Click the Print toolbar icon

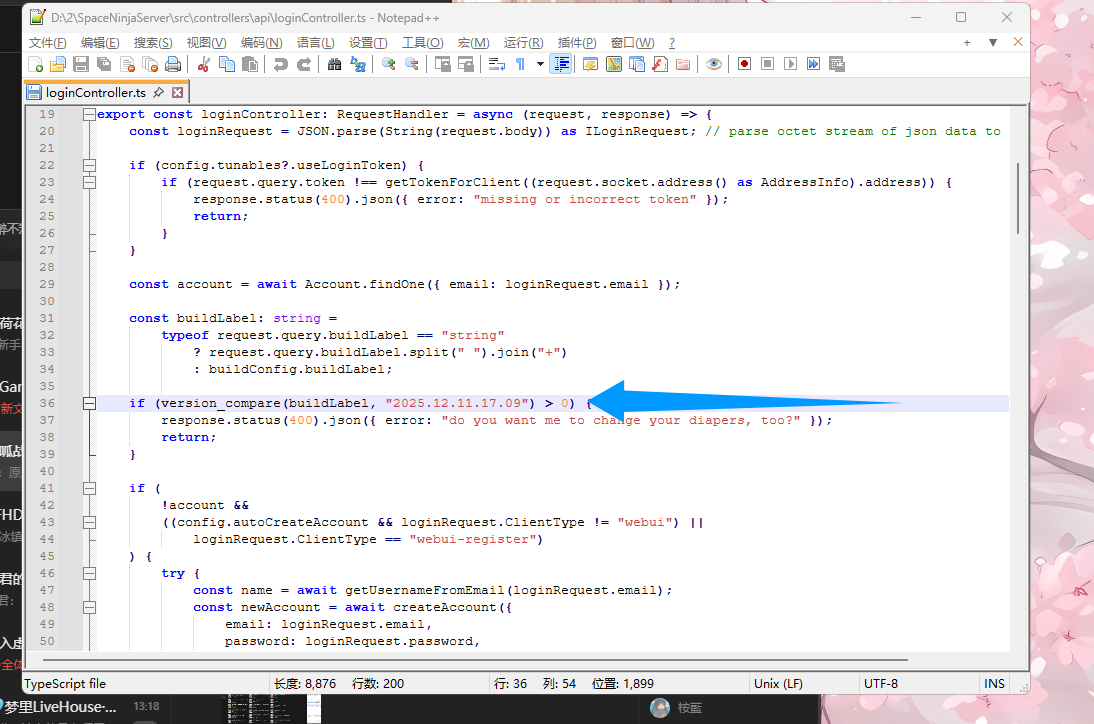point(173,64)
